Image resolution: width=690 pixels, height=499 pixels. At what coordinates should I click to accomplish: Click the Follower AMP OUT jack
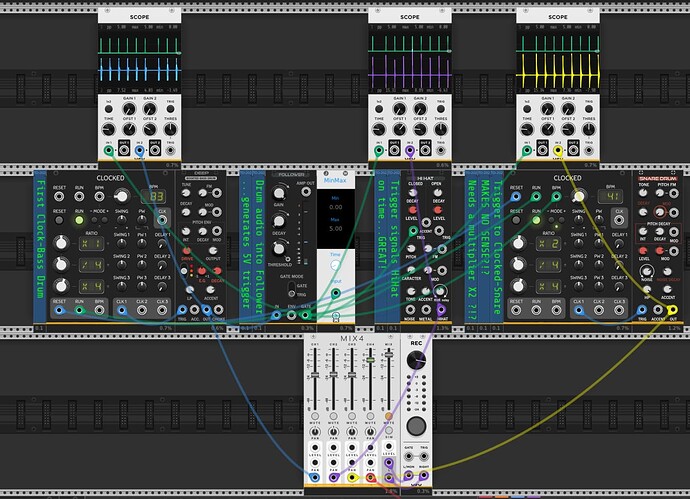(x=306, y=192)
